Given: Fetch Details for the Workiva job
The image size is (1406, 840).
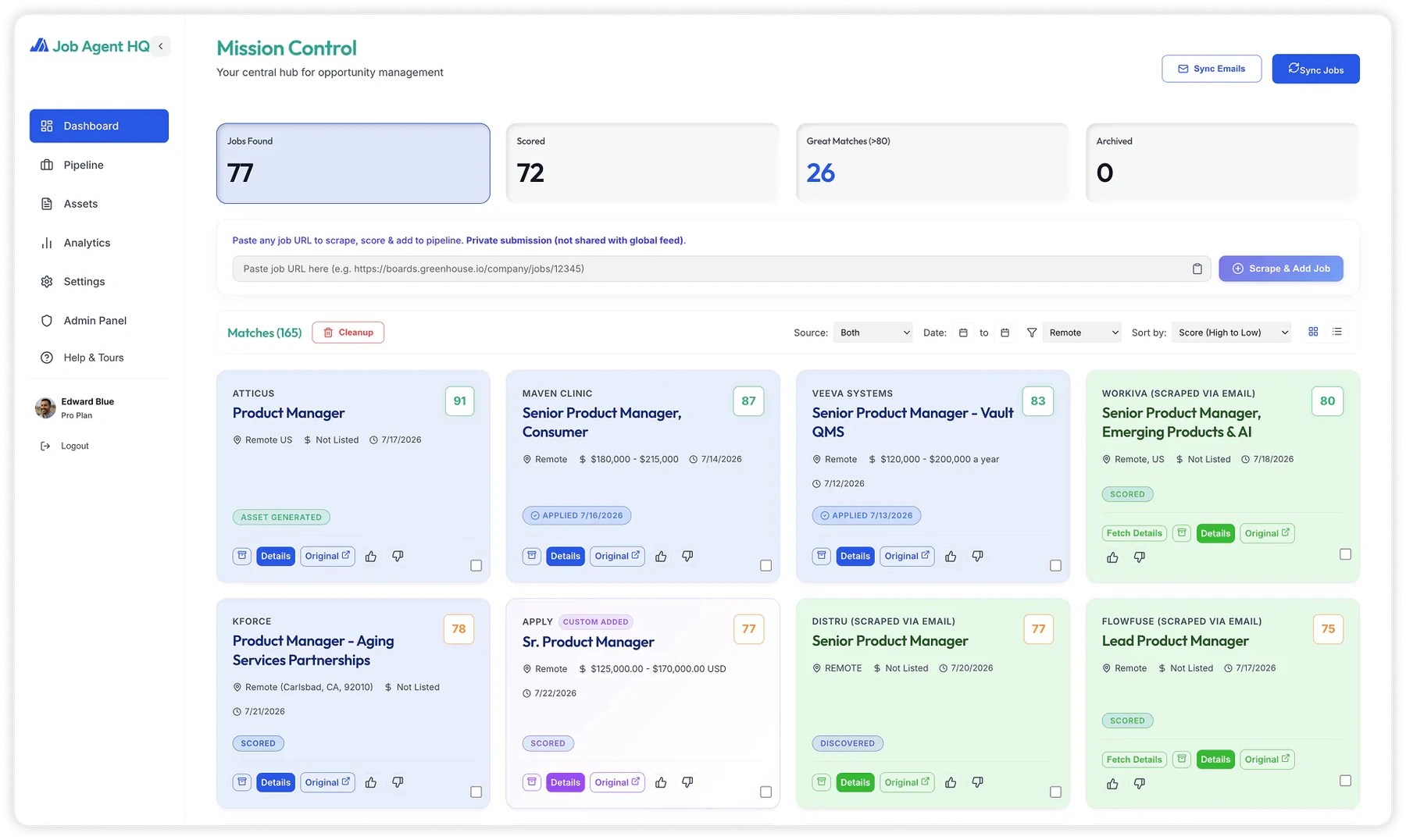Looking at the screenshot, I should point(1134,533).
